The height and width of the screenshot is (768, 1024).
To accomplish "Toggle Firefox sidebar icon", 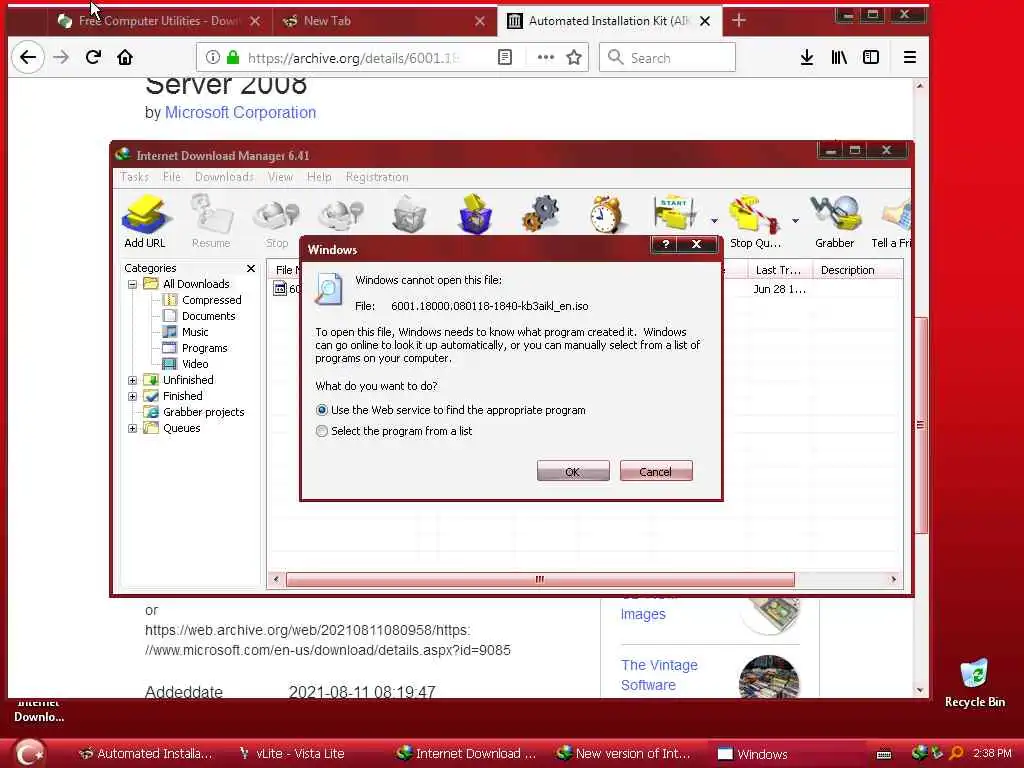I will (x=871, y=57).
